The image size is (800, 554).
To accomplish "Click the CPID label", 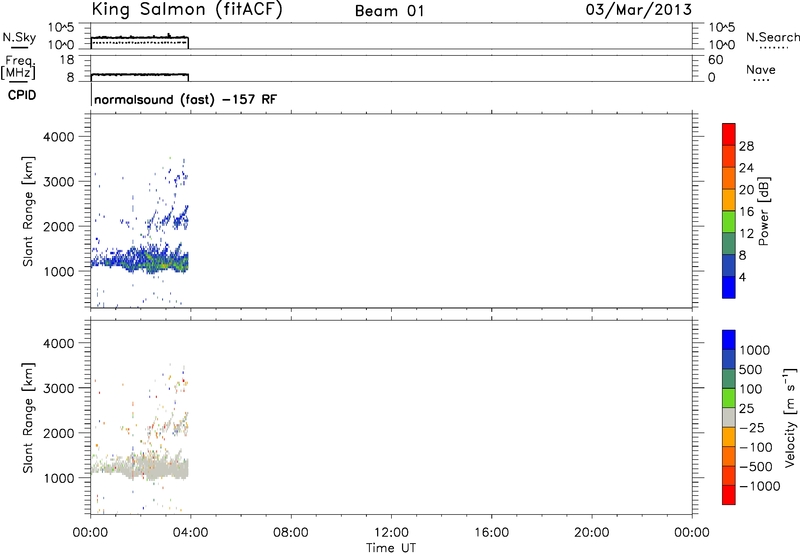I will point(22,95).
